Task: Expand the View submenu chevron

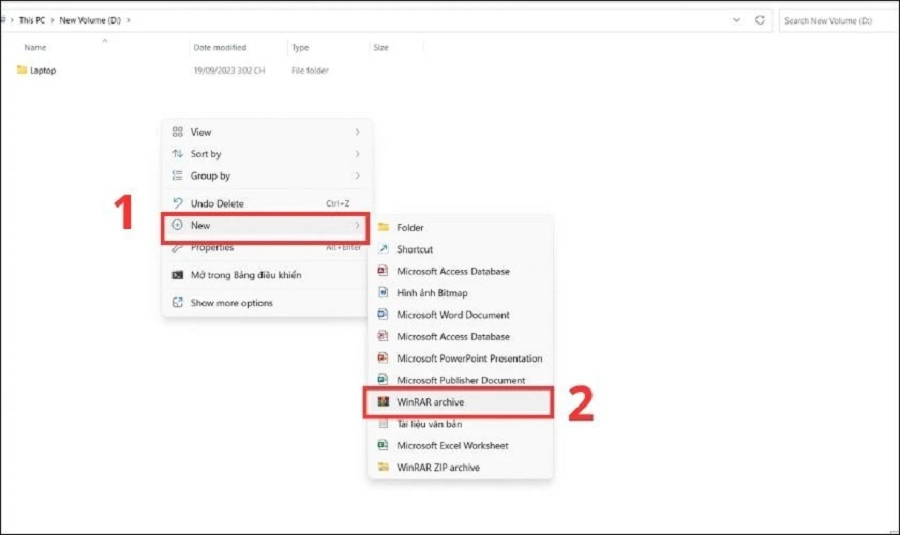Action: 357,132
